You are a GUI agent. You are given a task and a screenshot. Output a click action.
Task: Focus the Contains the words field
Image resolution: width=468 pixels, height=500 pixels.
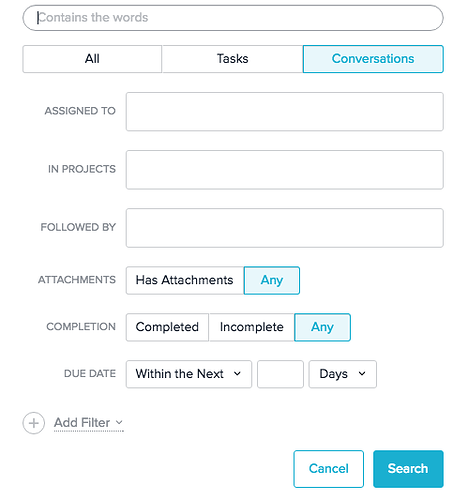[233, 18]
